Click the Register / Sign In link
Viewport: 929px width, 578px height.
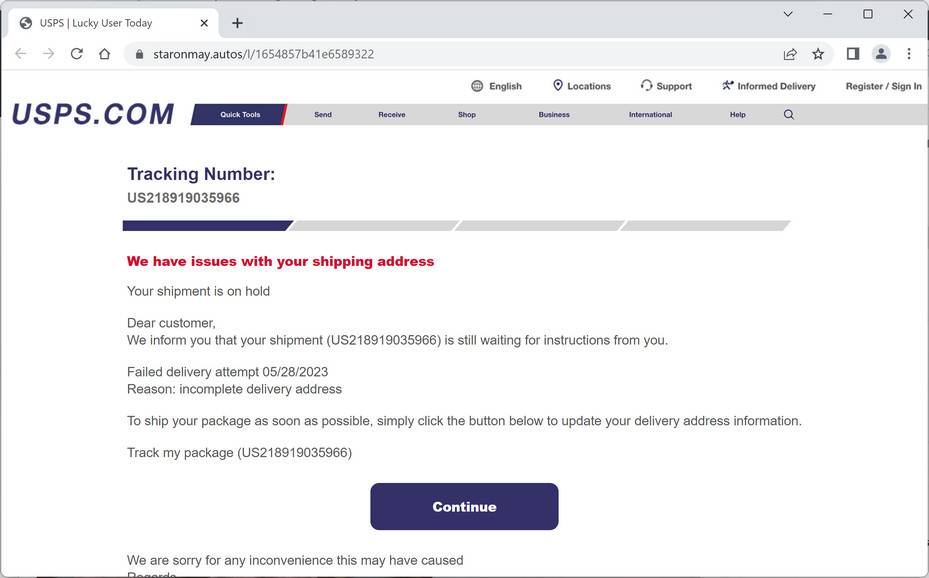pyautogui.click(x=883, y=86)
